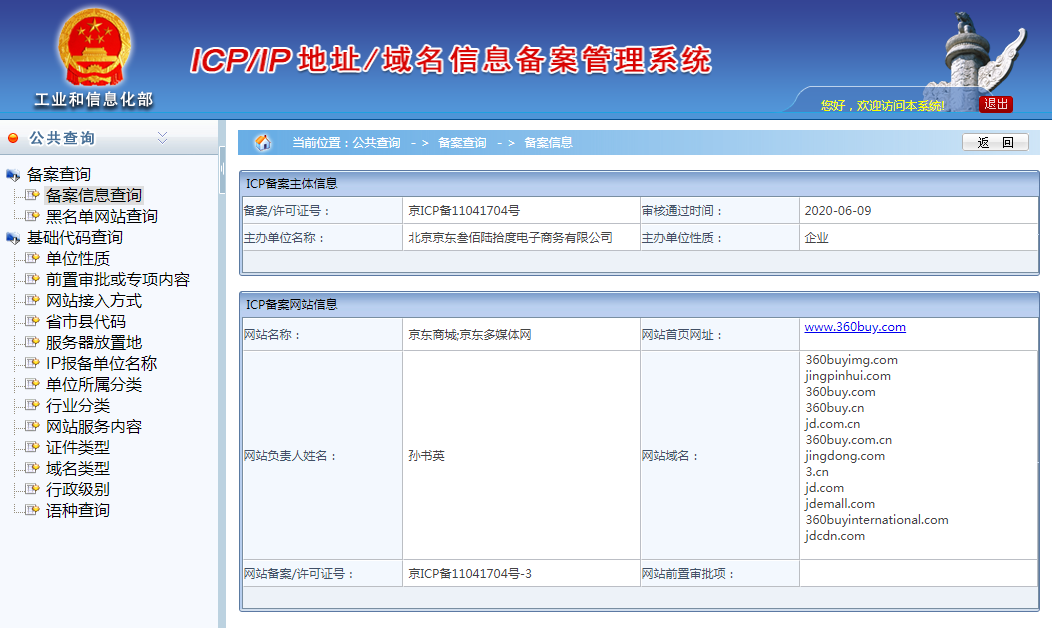Open 前置审批或专项内容 item

point(117,279)
